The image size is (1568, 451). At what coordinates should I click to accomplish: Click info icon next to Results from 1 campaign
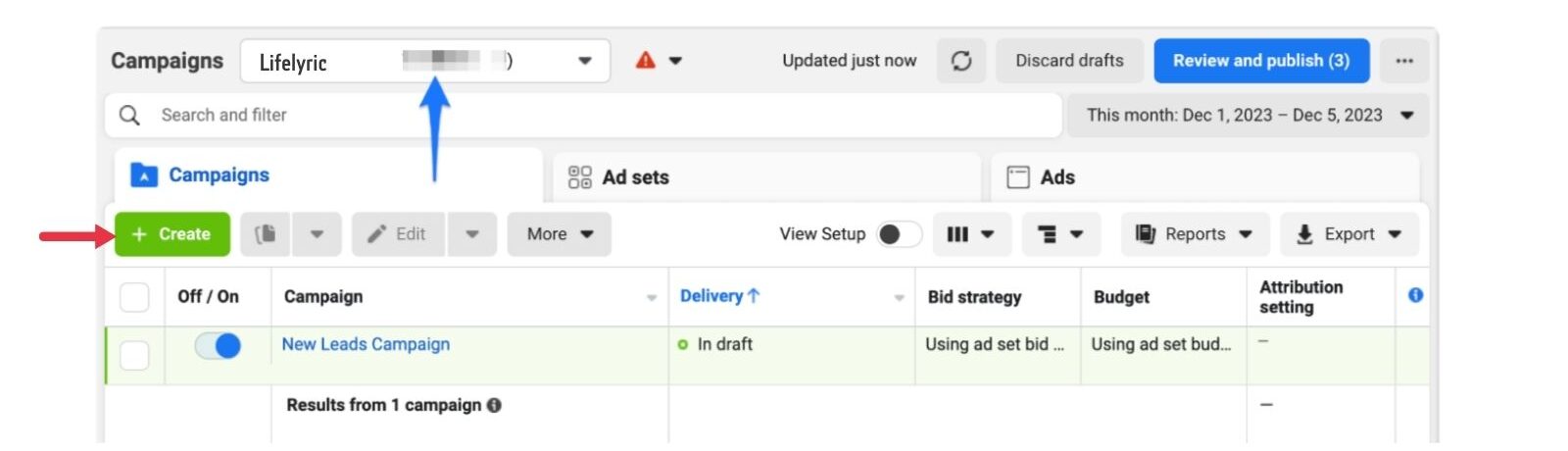pyautogui.click(x=495, y=405)
